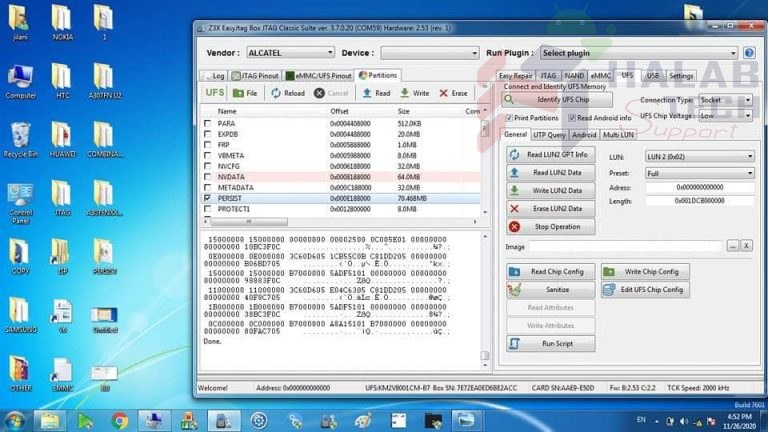Clear the image path with X button
The image size is (768, 432).
point(746,246)
